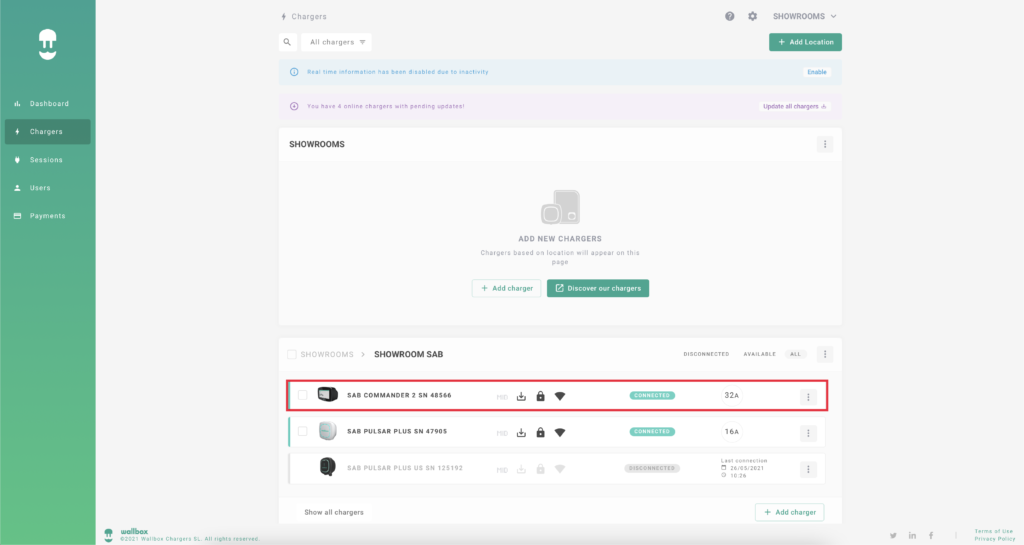Viewport: 1024px width, 545px height.
Task: Check the SAB Commander 2 checkbox
Action: pyautogui.click(x=302, y=395)
